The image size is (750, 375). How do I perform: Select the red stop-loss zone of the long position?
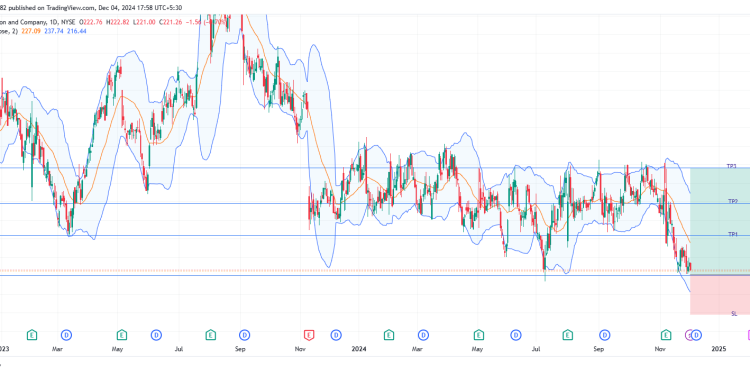point(720,294)
